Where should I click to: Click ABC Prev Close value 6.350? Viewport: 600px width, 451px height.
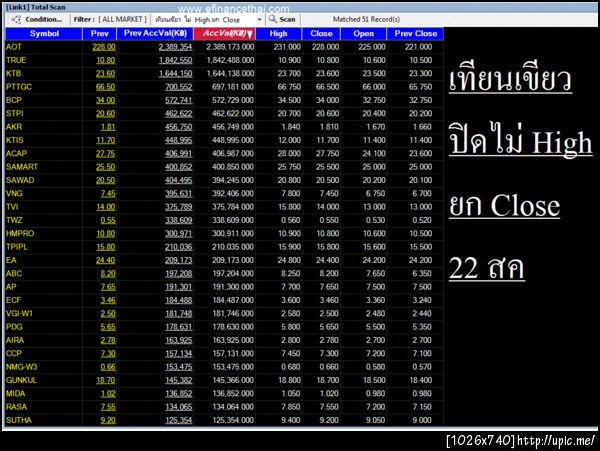[x=422, y=274]
